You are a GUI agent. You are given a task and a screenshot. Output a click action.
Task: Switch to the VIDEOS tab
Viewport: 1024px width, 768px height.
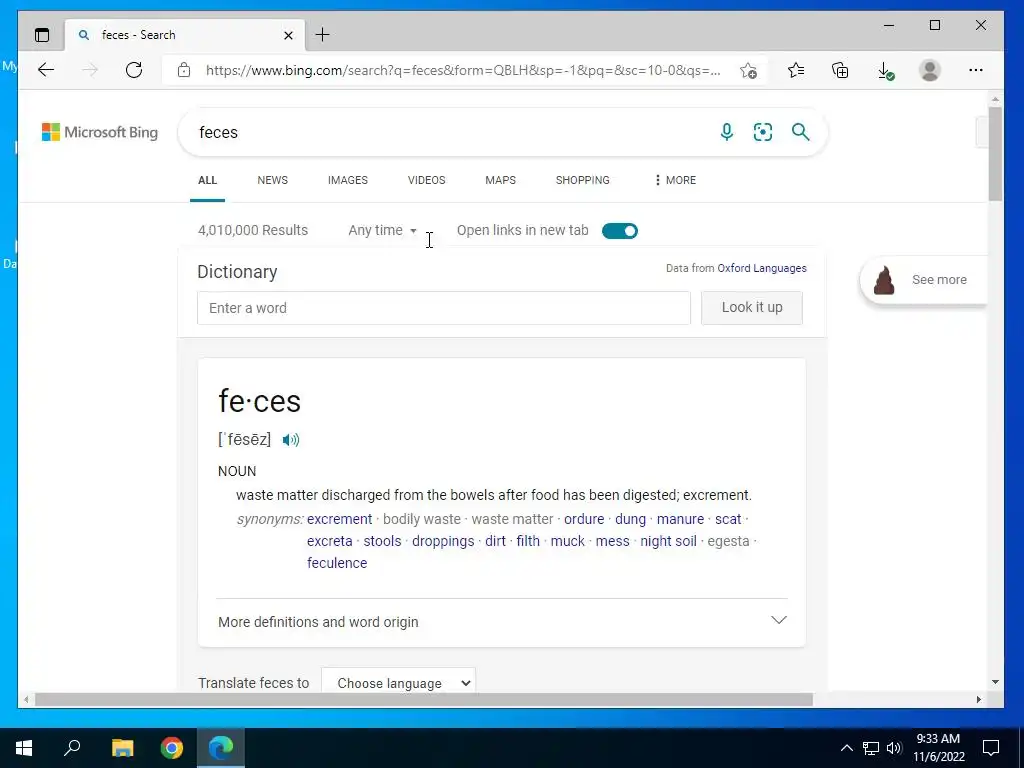click(x=426, y=180)
